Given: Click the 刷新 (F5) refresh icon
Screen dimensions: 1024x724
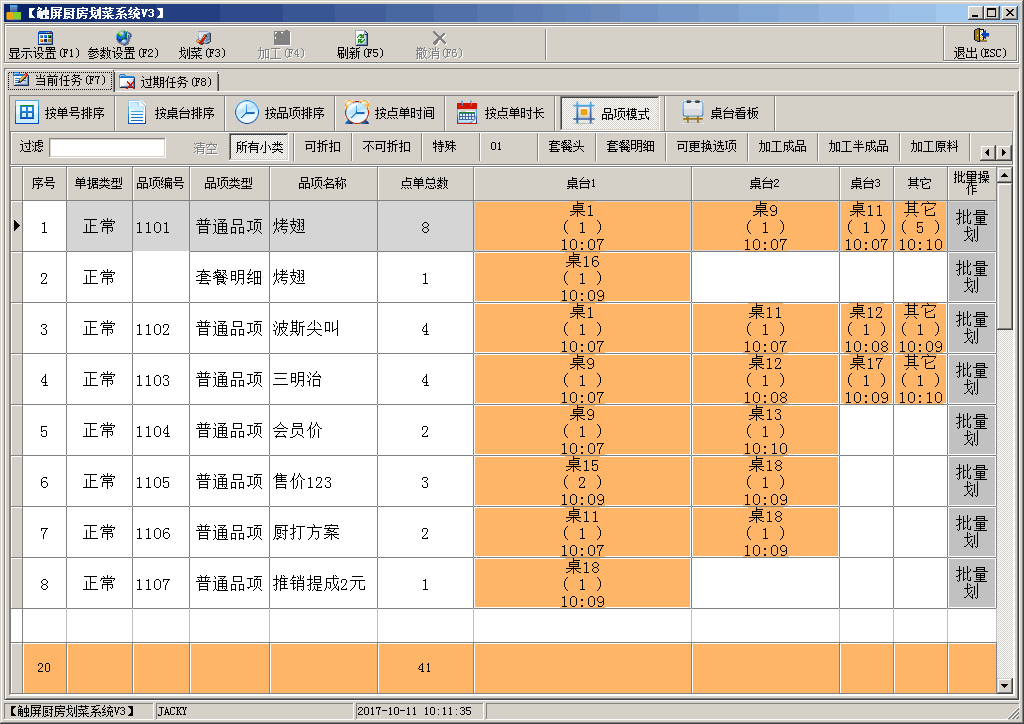Looking at the screenshot, I should click(x=360, y=38).
